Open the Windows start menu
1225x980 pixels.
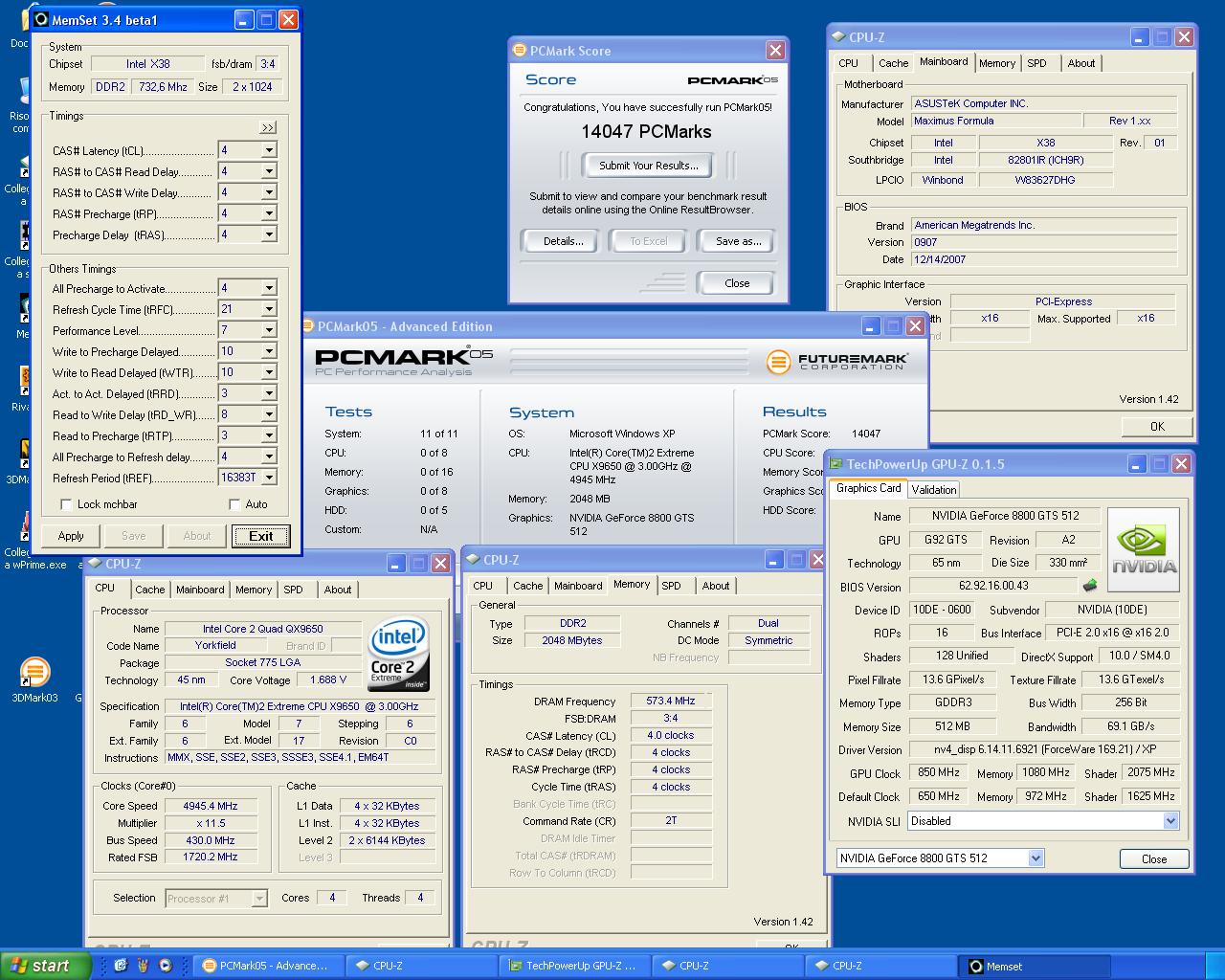45,966
